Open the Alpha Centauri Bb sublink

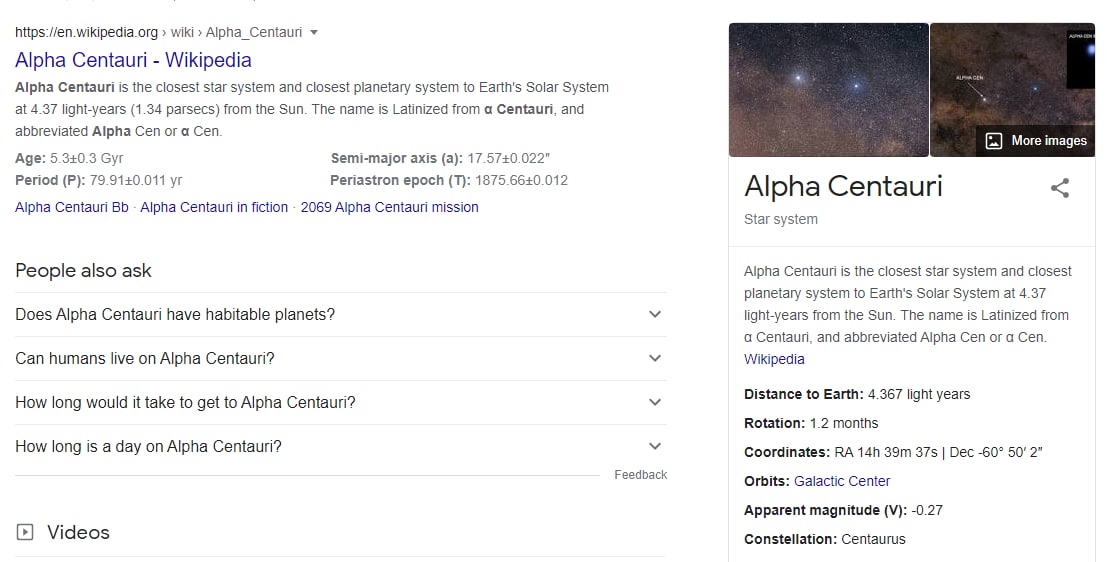(72, 207)
